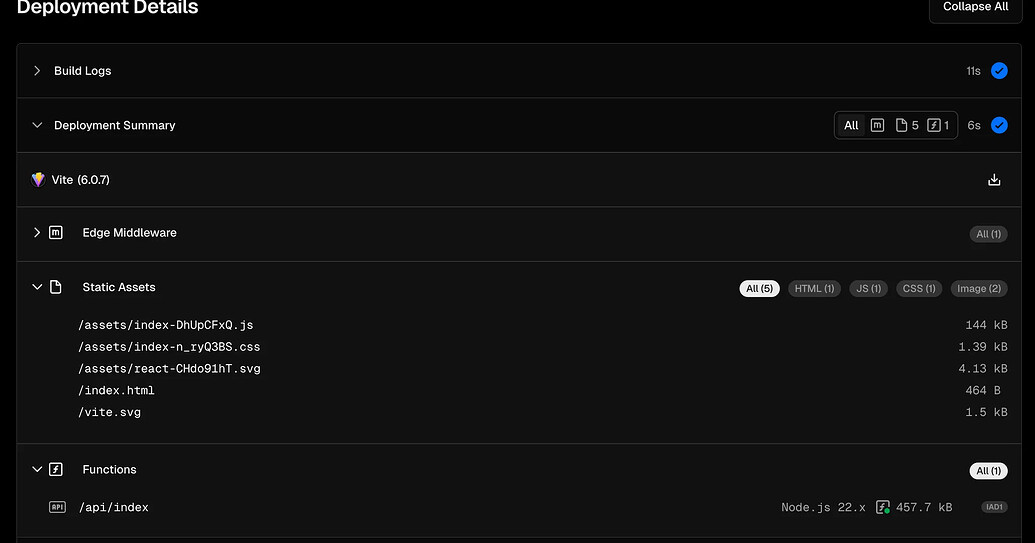
Task: Select the HTML (1) asset filter
Action: [x=814, y=288]
